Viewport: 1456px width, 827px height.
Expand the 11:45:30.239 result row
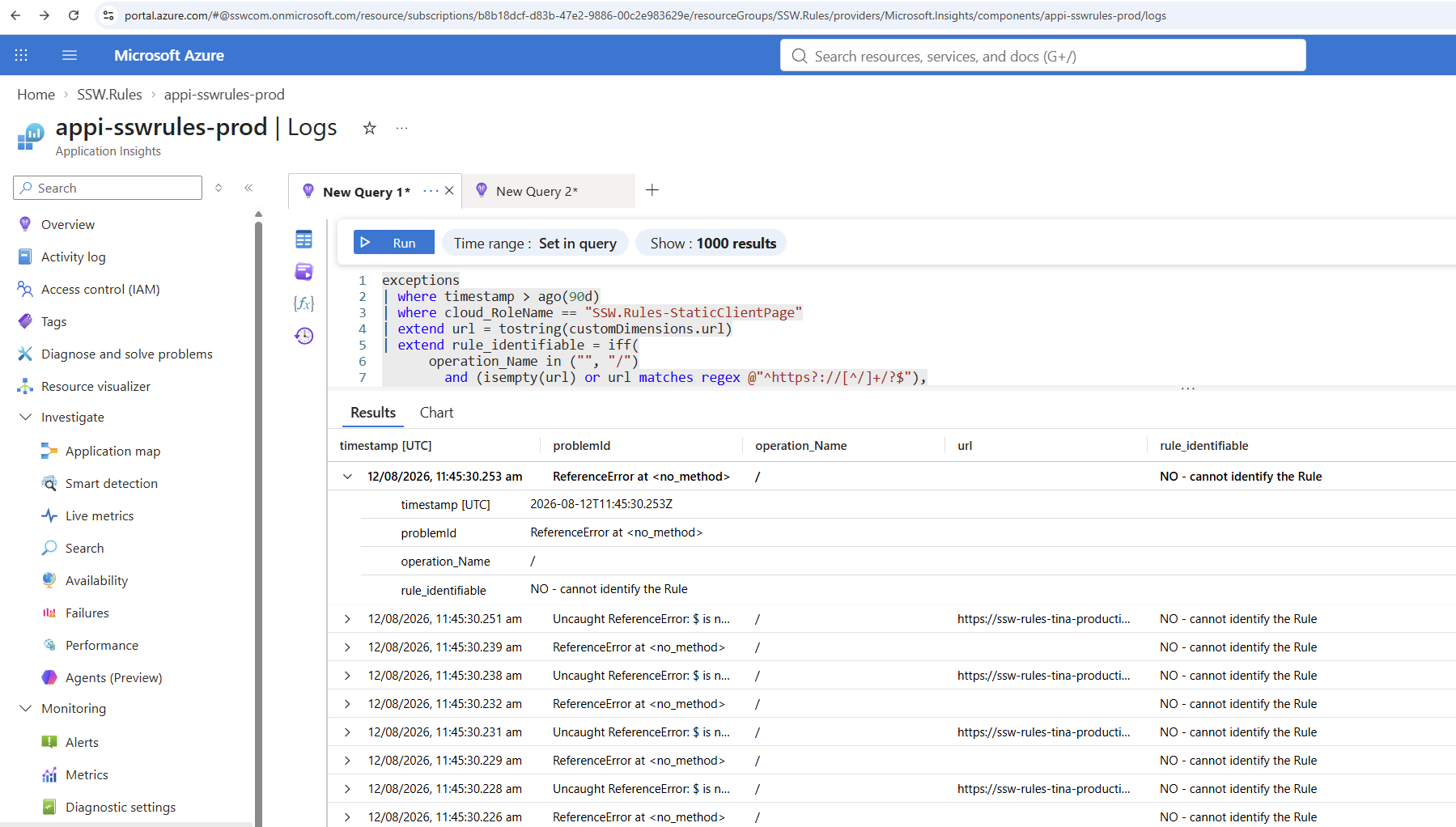347,647
